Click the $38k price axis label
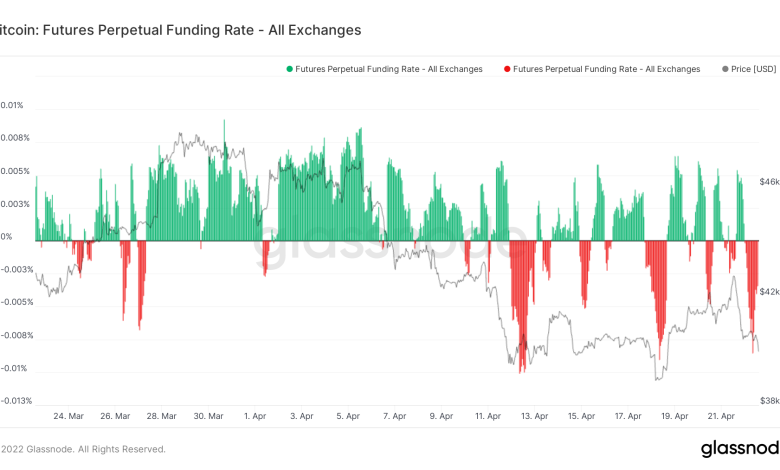Screen dimensions: 780x470 pos(769,401)
